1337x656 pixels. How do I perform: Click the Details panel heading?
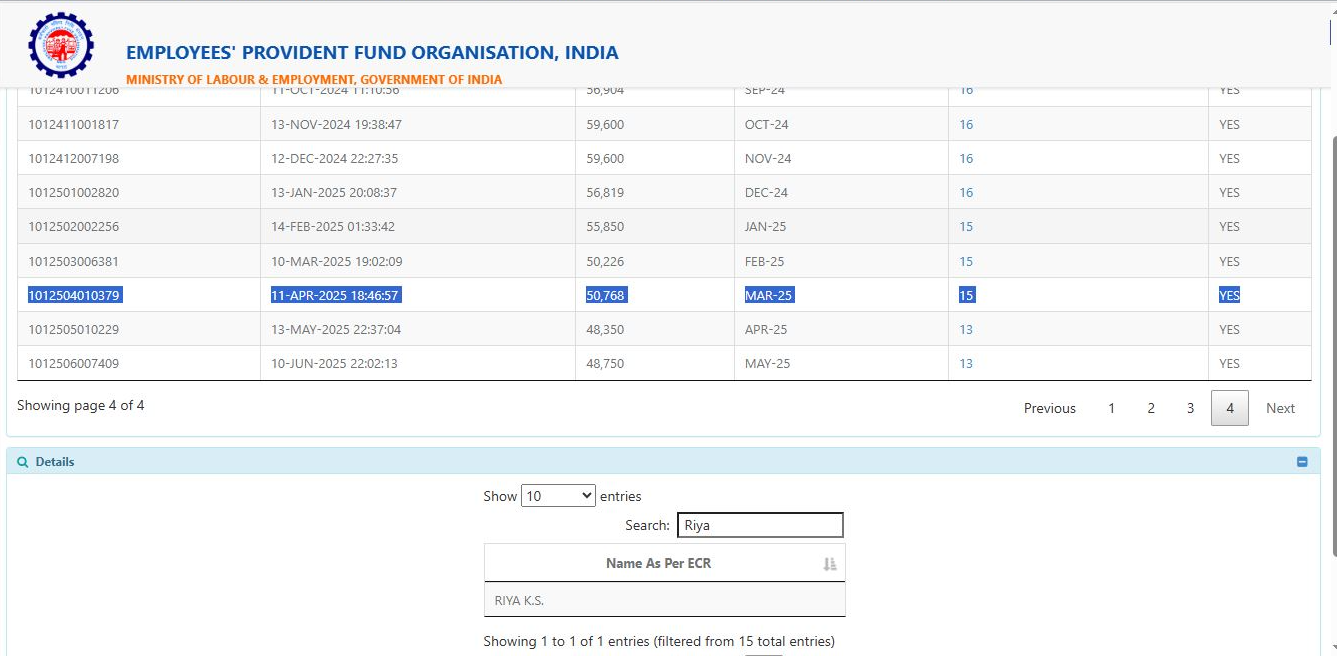(x=55, y=462)
